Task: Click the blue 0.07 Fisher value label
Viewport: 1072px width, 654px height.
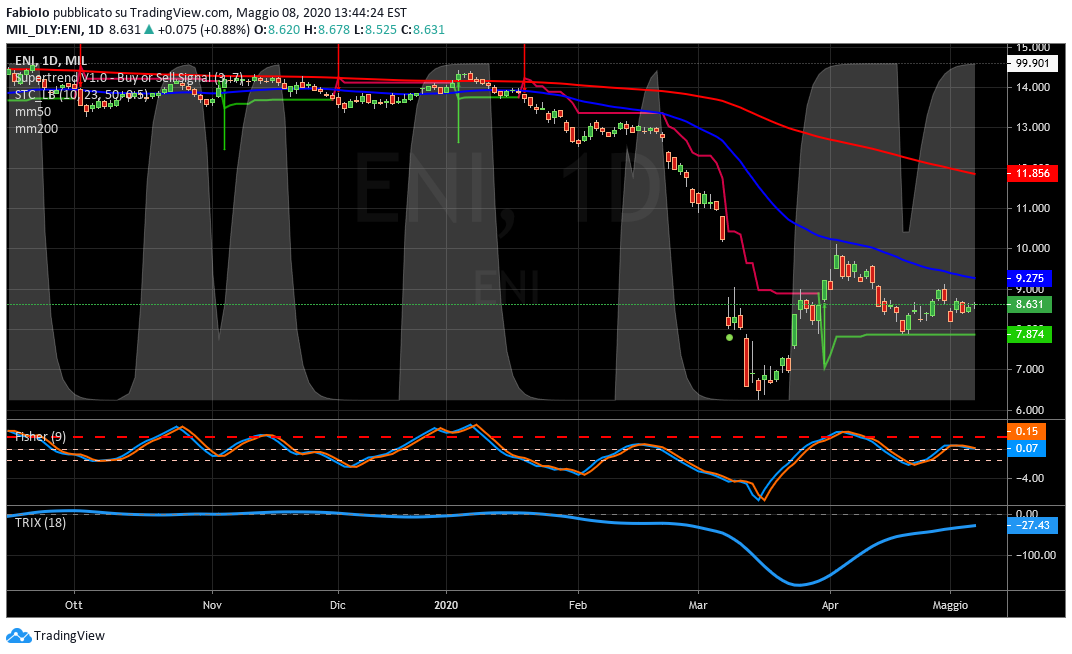Action: [x=1027, y=448]
